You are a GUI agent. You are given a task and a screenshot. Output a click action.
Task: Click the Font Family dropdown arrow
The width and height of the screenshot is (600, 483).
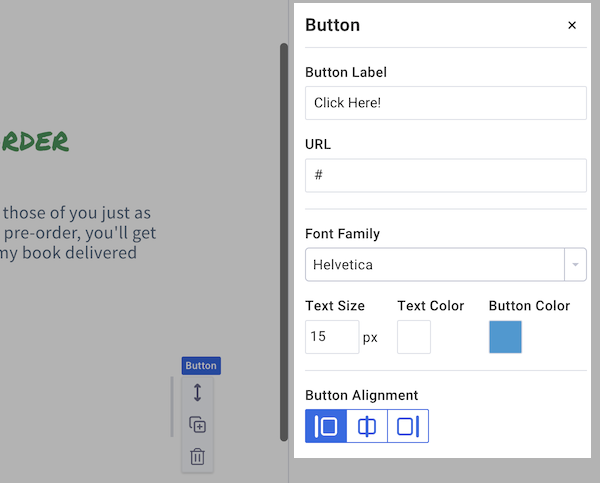[x=575, y=265]
